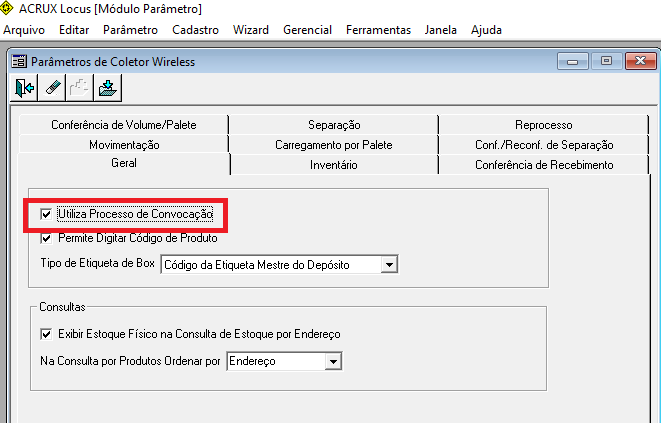Click the save to tray toolbar icon

click(107, 88)
